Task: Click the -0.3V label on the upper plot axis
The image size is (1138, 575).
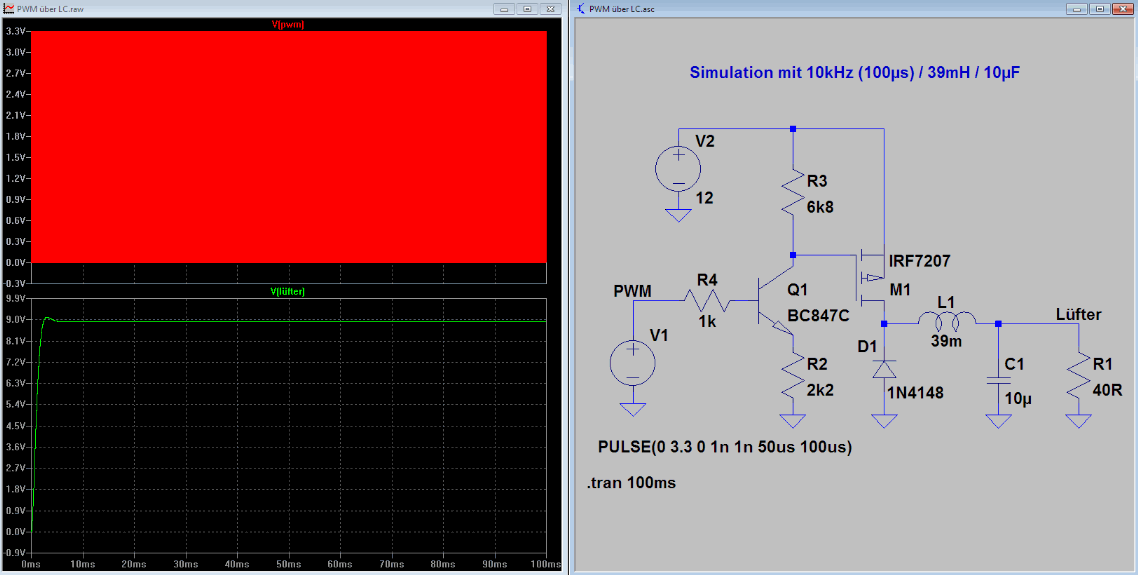Action: tap(16, 283)
